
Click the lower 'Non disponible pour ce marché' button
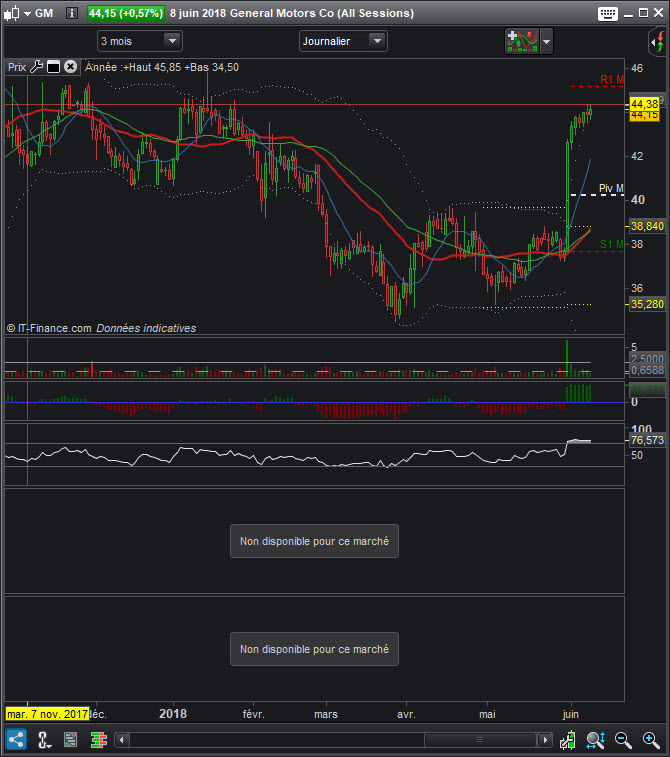pos(314,649)
